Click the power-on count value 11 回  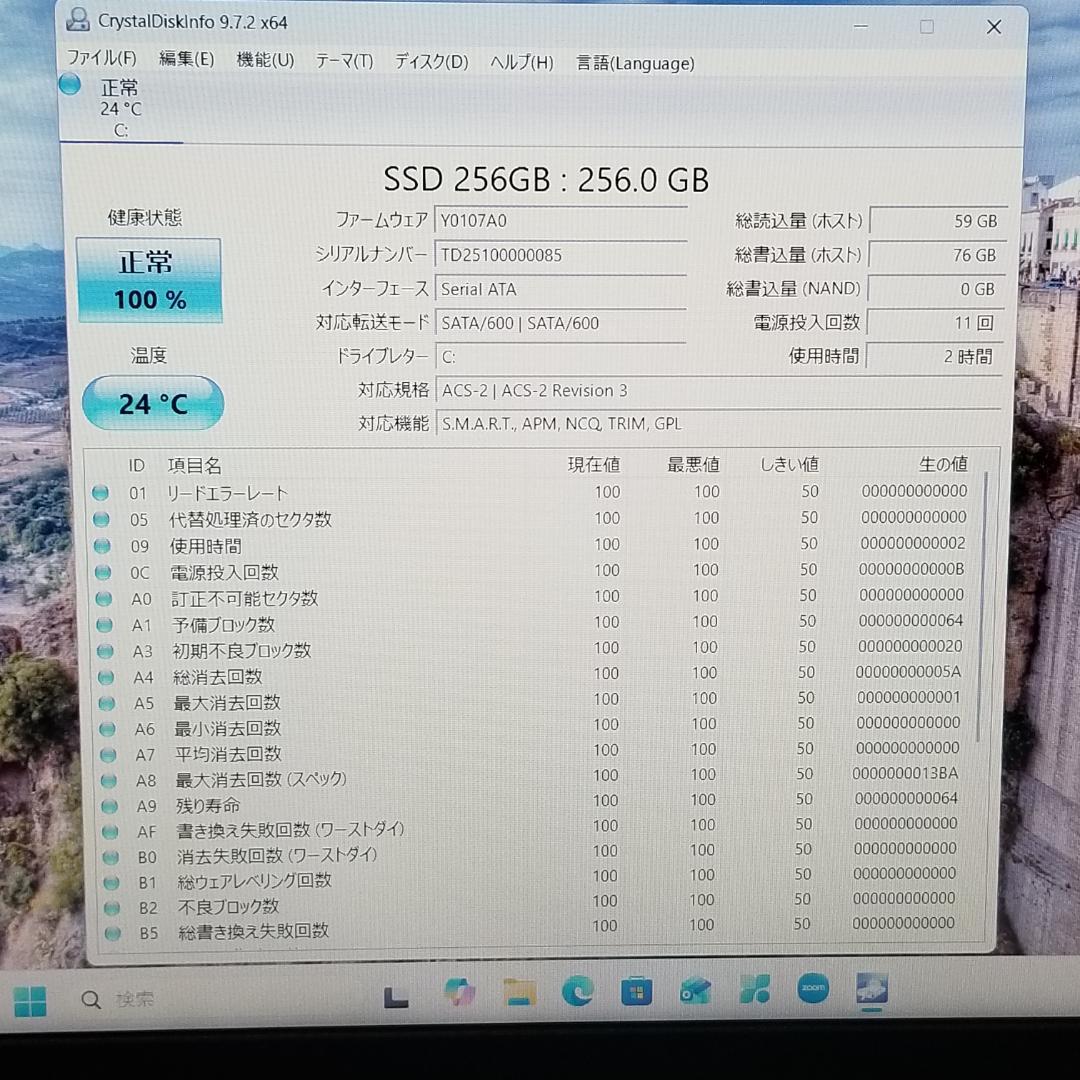point(936,323)
